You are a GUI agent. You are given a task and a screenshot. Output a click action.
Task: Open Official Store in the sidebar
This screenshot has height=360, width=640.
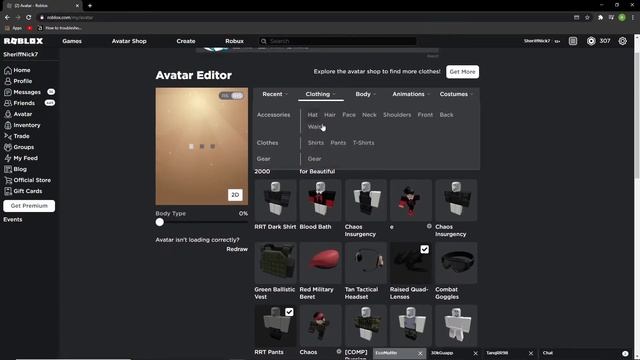(x=27, y=180)
